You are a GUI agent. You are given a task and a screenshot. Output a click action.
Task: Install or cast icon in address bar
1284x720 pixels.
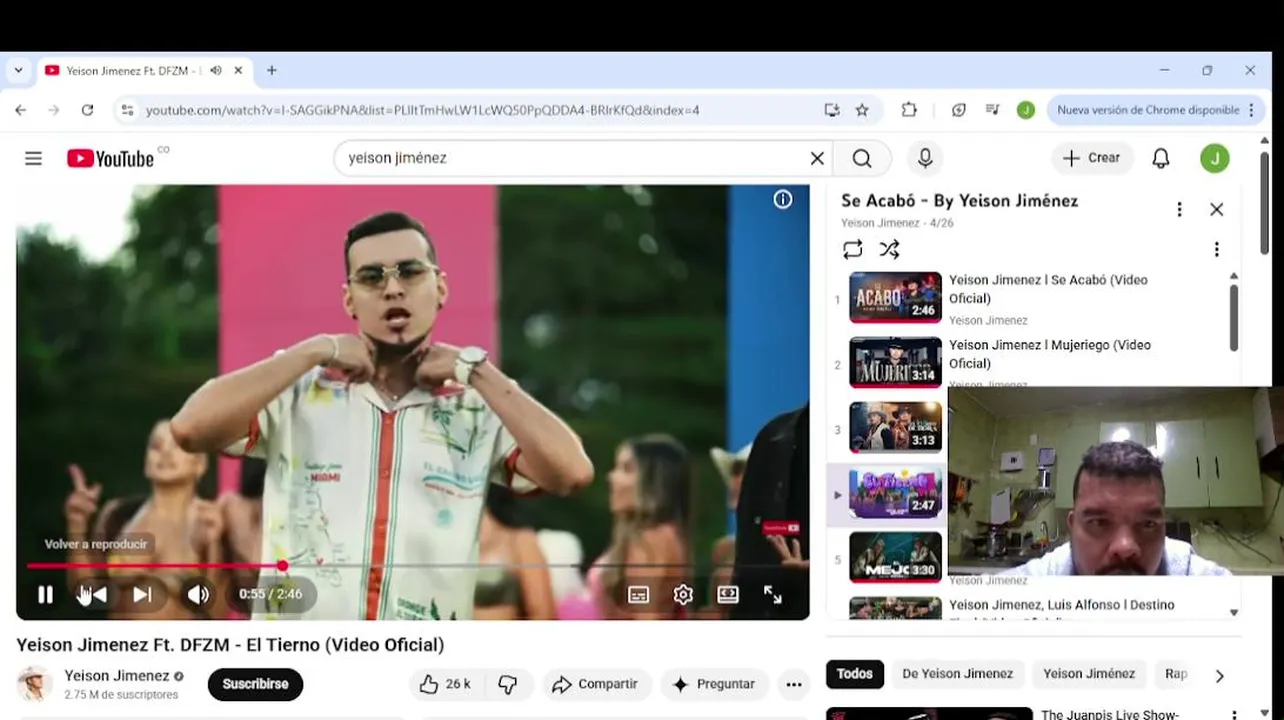pos(832,110)
